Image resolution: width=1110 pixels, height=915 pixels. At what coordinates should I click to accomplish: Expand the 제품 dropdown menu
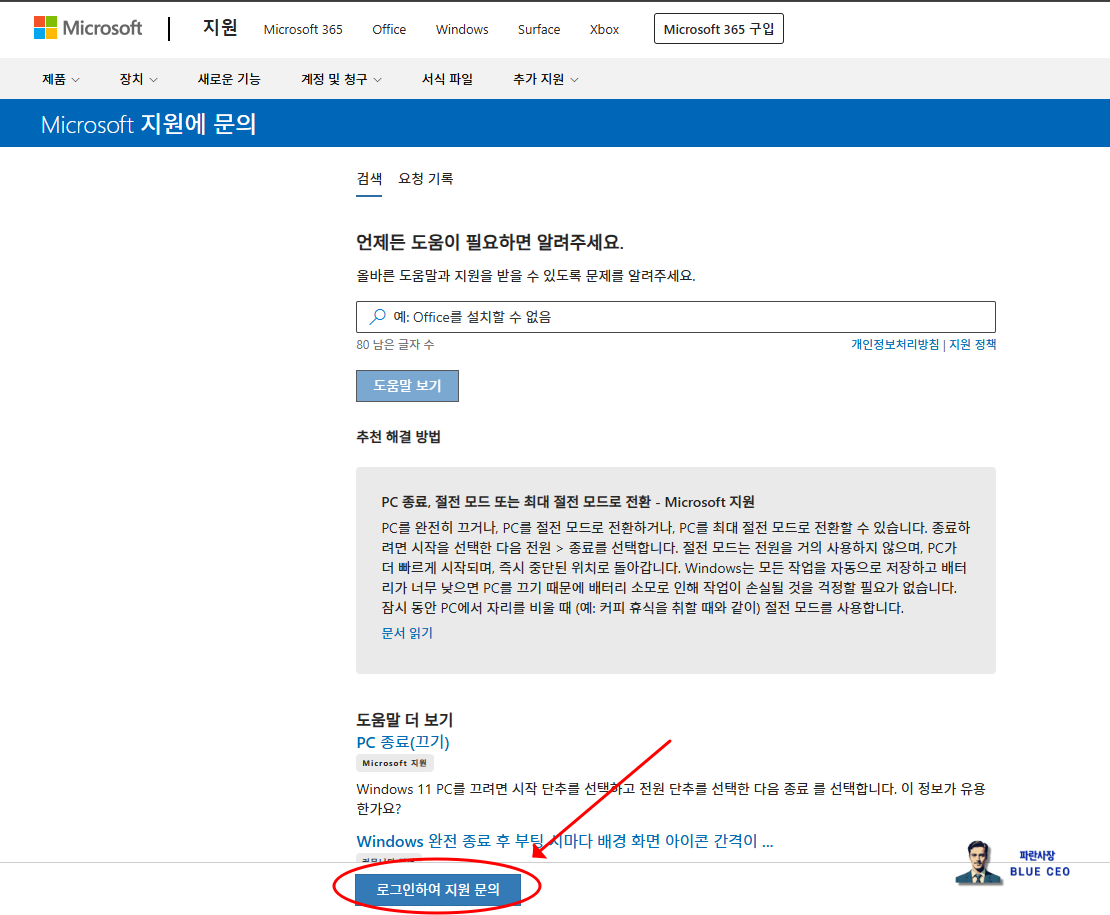pos(61,79)
